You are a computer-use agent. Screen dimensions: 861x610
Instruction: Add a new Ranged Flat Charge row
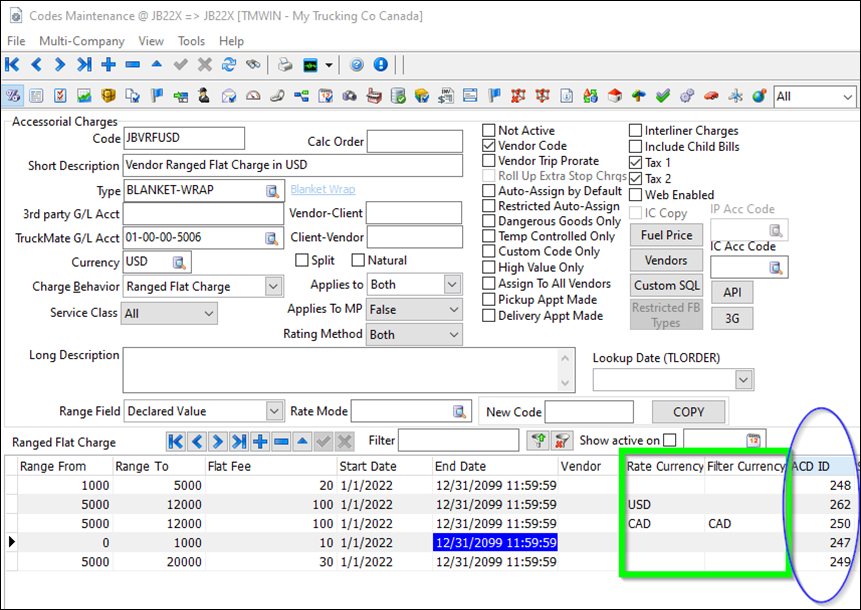[x=259, y=441]
